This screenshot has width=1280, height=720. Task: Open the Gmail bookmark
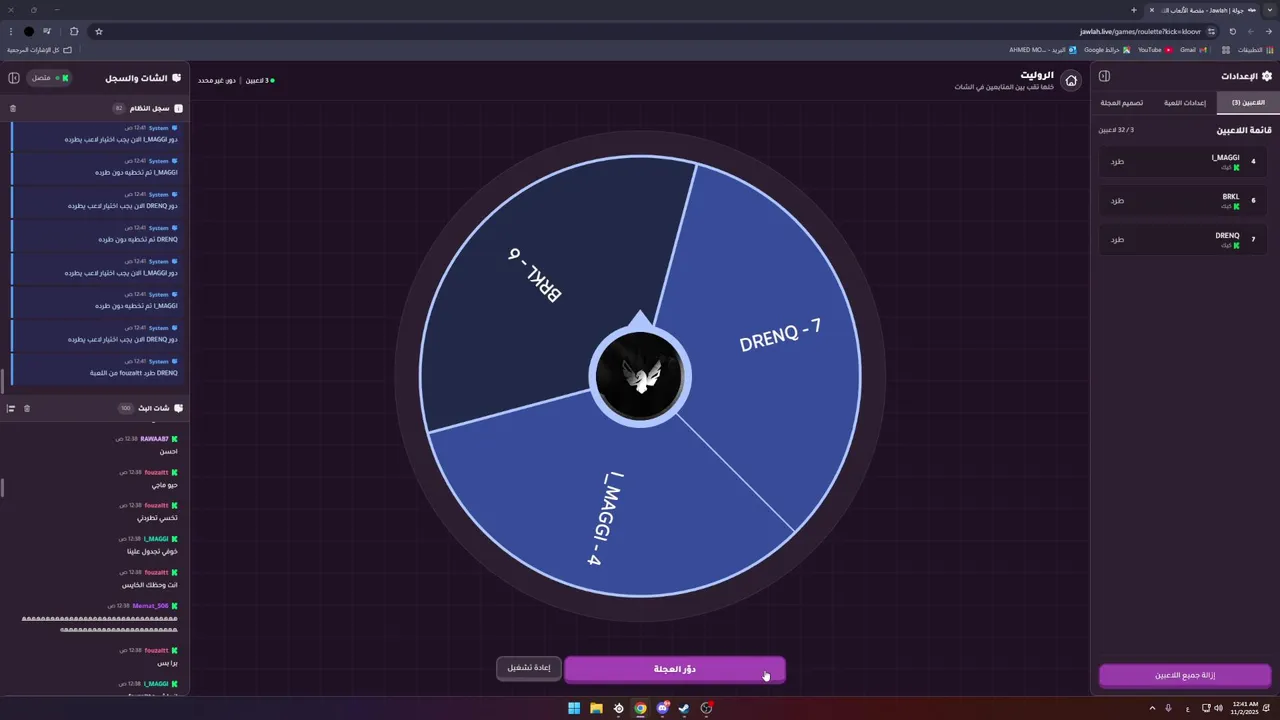coord(1193,49)
